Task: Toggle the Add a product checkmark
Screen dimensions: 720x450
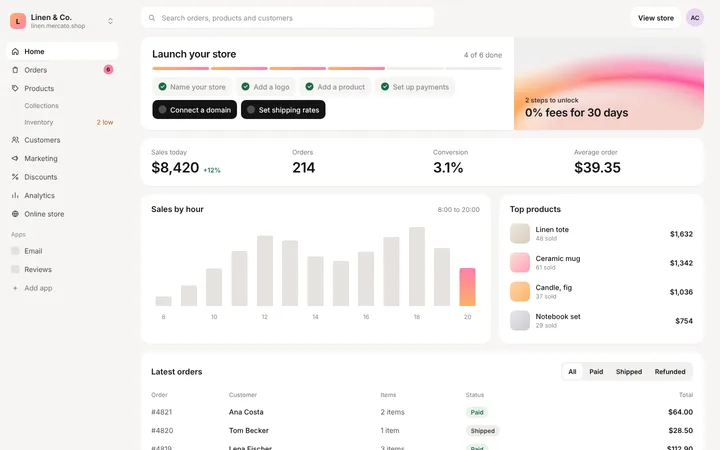Action: [309, 86]
